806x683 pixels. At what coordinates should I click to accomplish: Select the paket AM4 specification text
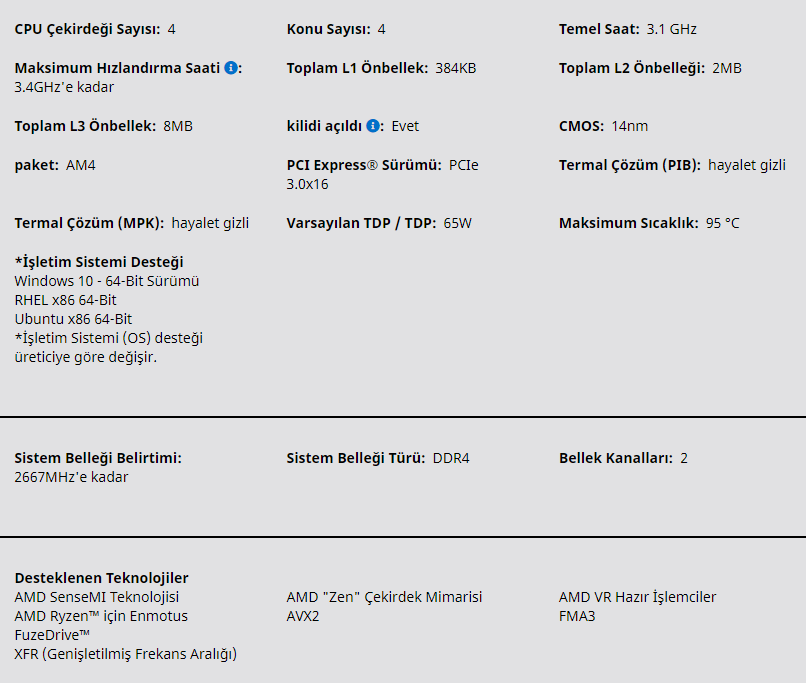[55, 165]
